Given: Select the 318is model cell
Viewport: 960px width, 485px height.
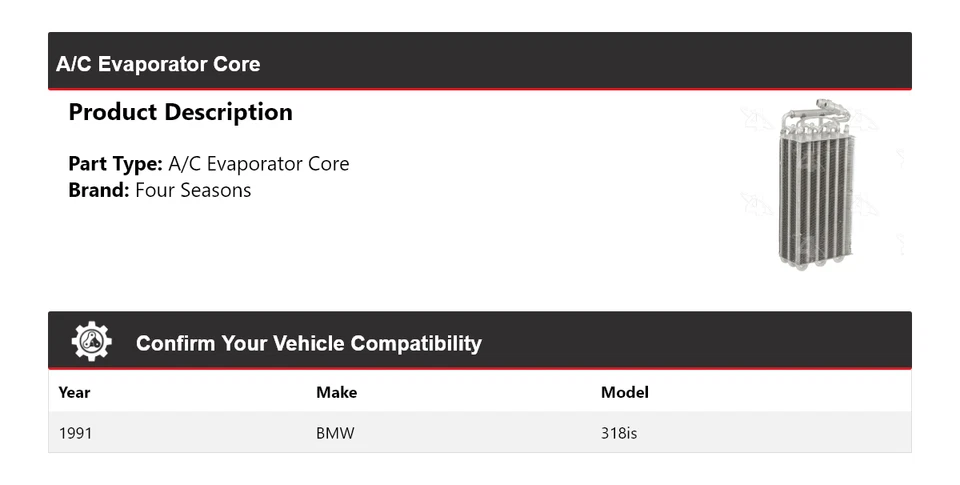Looking at the screenshot, I should (x=619, y=434).
